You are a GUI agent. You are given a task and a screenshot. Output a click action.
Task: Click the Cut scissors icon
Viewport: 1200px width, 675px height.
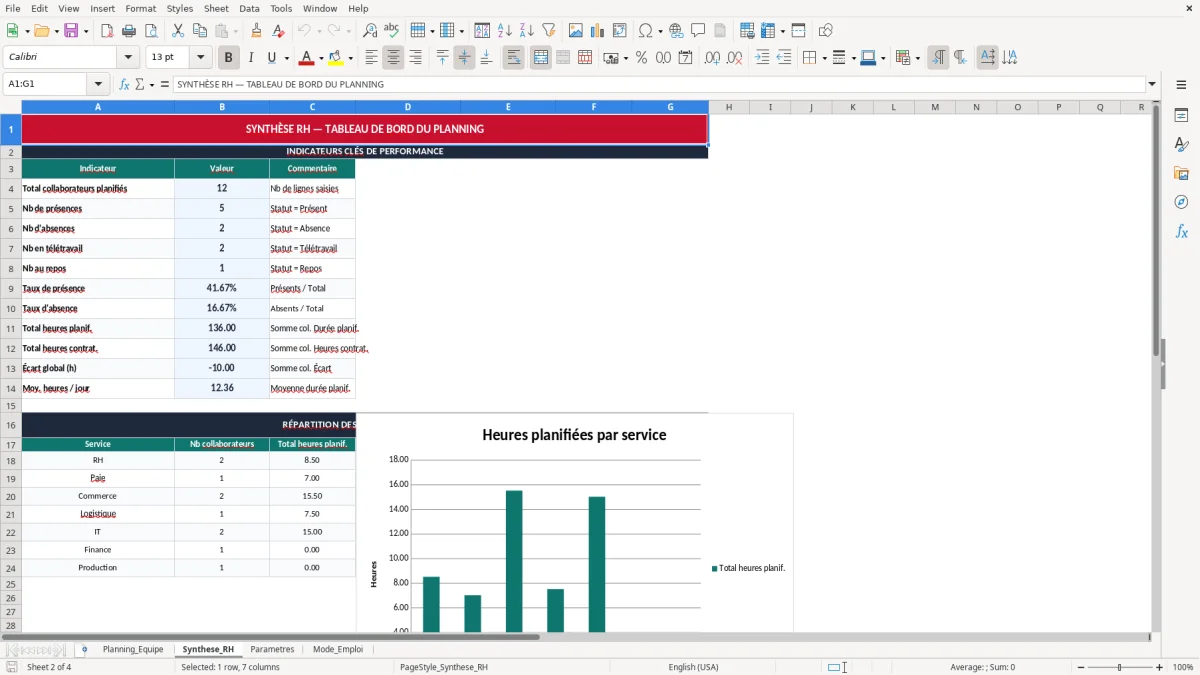(178, 31)
